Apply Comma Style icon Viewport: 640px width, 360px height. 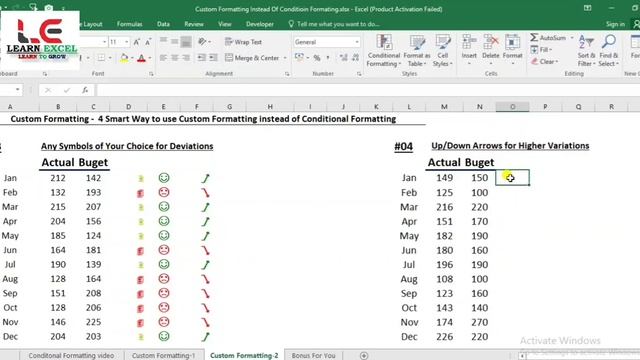(x=328, y=58)
